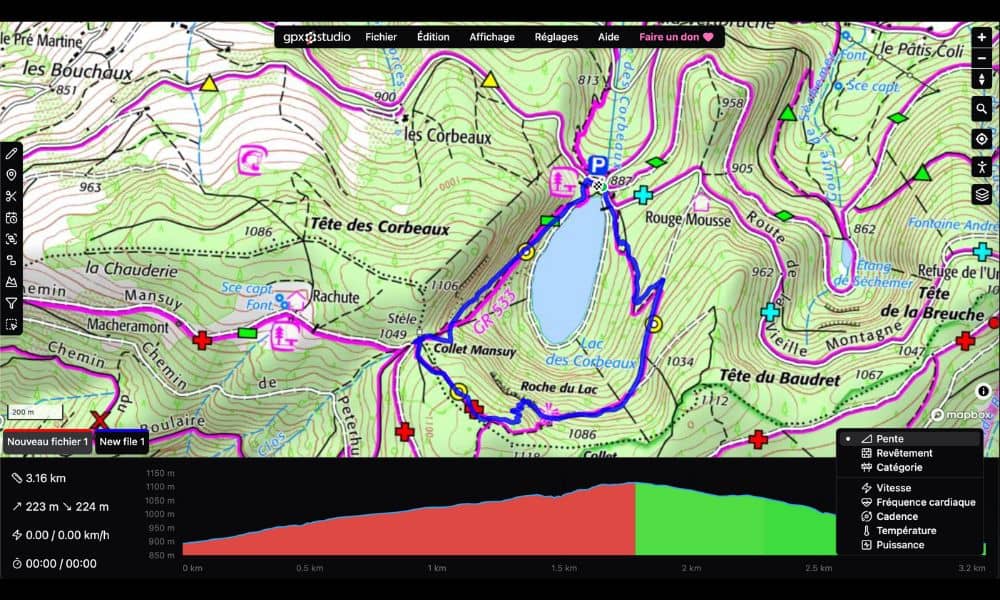Image resolution: width=1000 pixels, height=600 pixels.
Task: Switch to Nouveau fichier 1 tab
Action: pos(47,441)
